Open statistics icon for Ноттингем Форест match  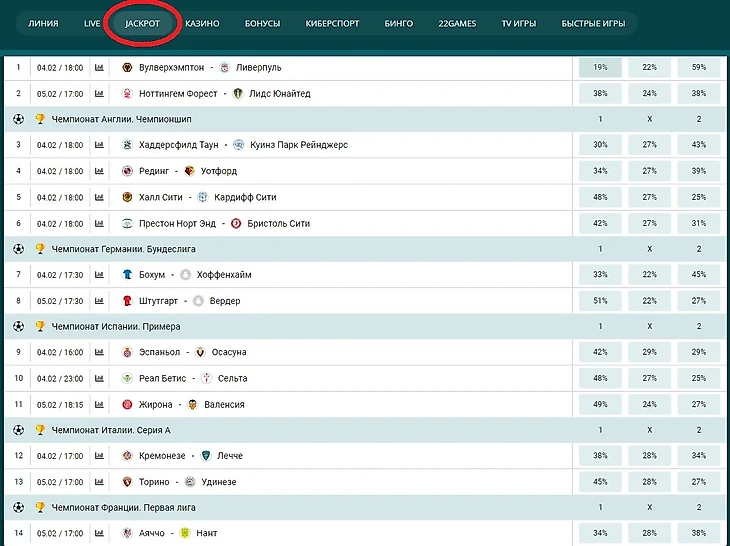[99, 94]
